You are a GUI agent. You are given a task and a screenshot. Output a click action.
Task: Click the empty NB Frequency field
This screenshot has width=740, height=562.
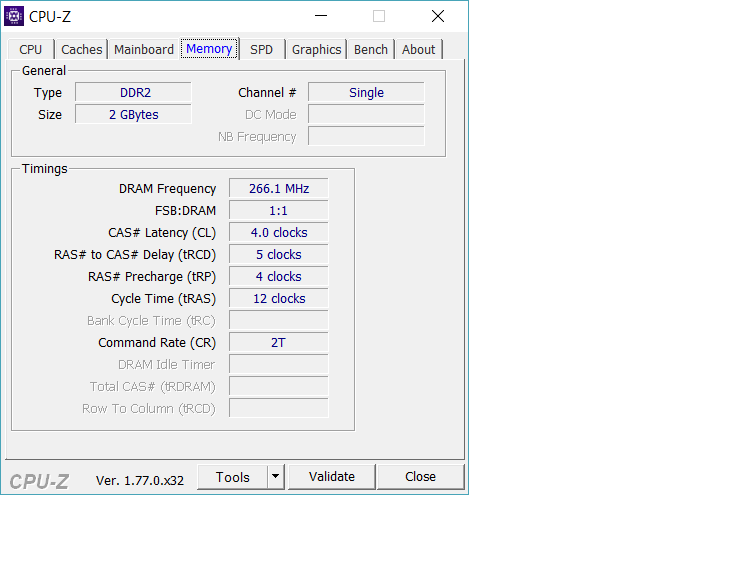(x=366, y=136)
